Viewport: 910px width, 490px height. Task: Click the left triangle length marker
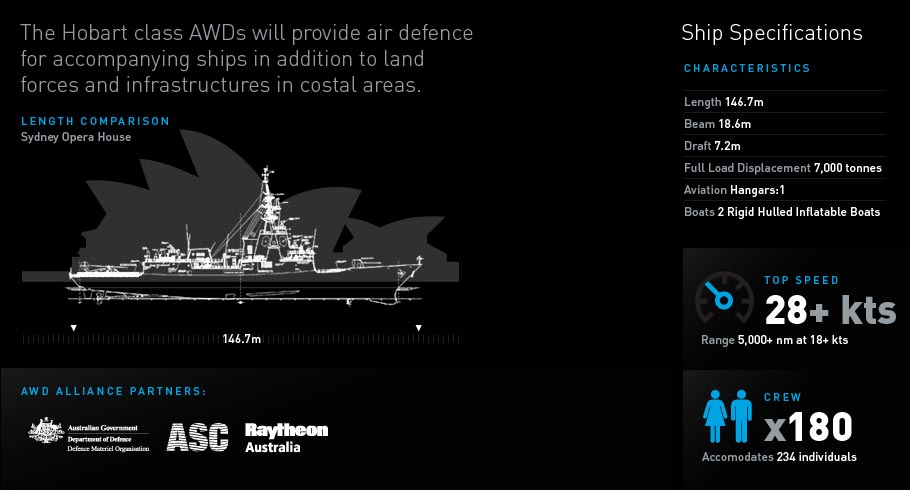point(73,327)
